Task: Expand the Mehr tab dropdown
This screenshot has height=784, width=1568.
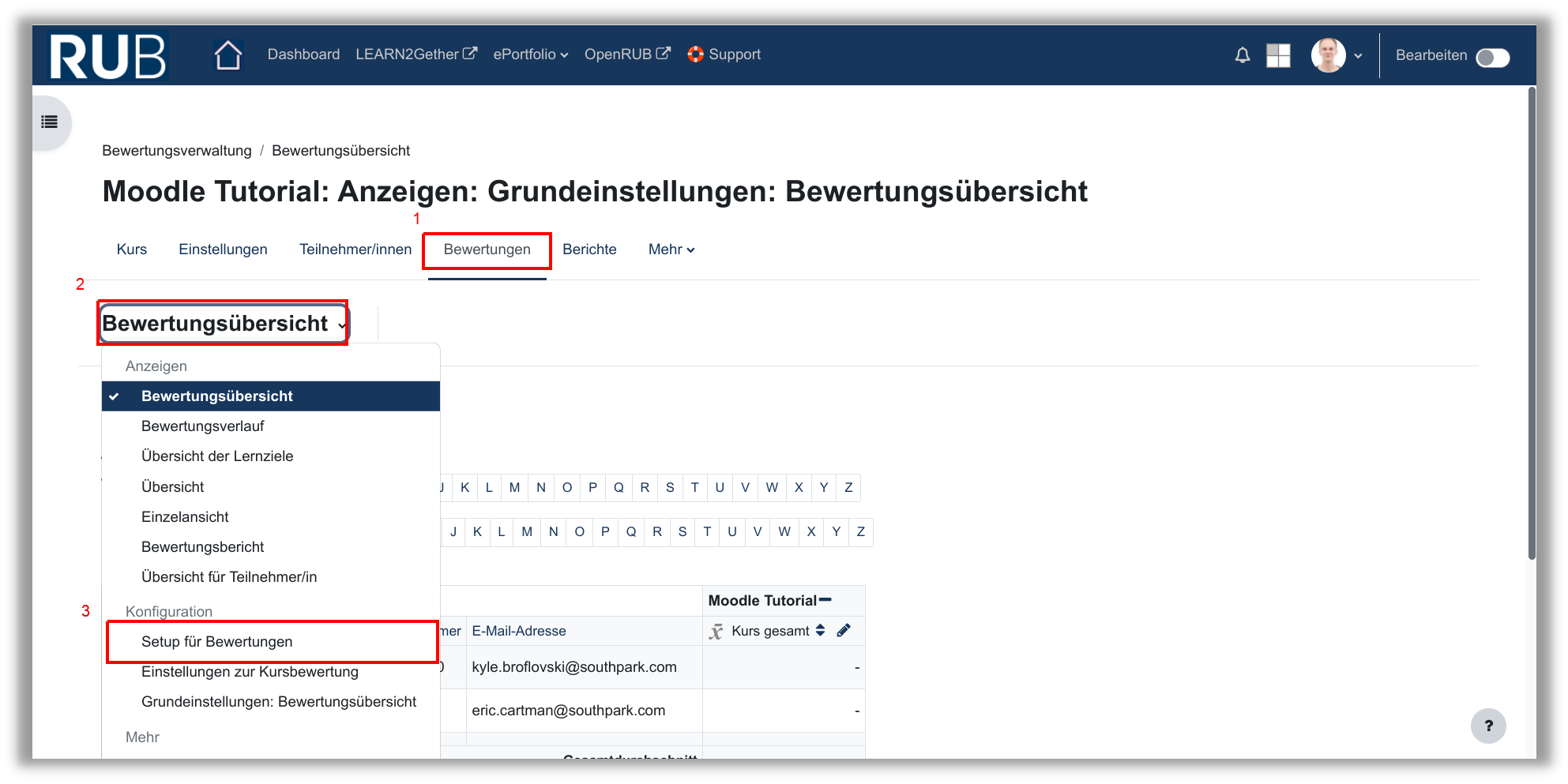Action: pyautogui.click(x=671, y=249)
